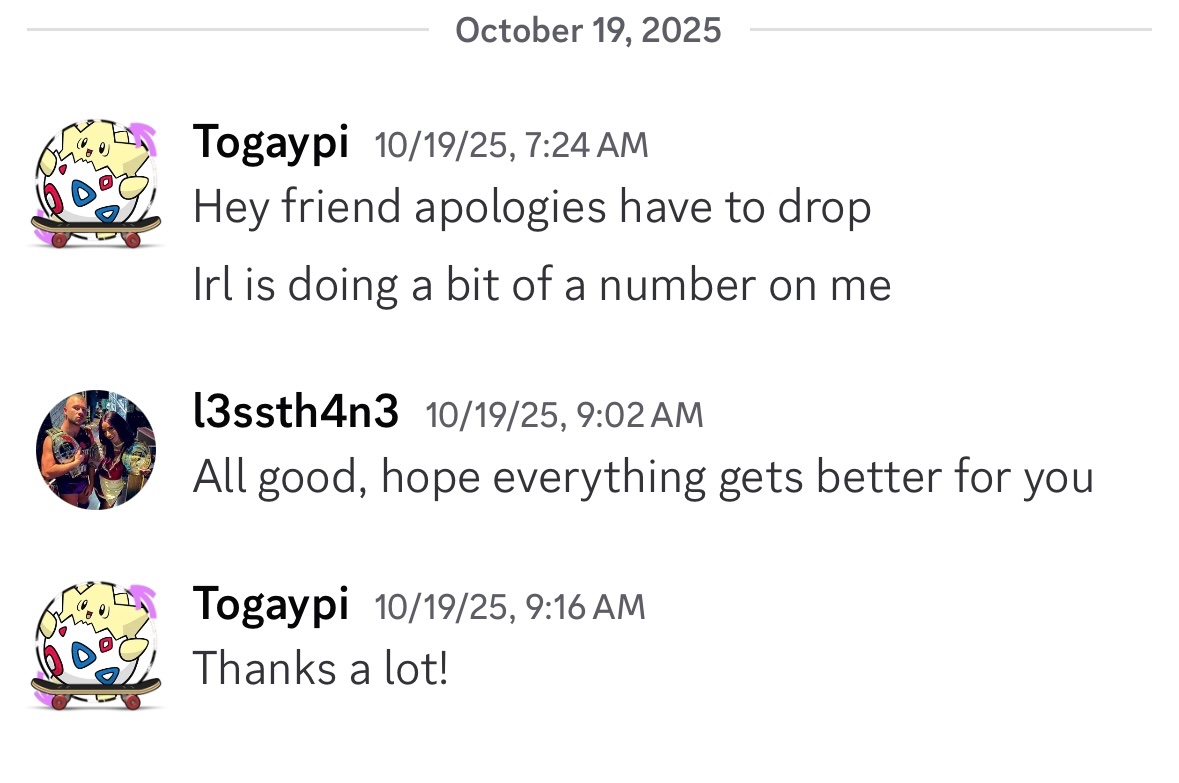The height and width of the screenshot is (783, 1179).
Task: Click the 9:02 AM timestamp
Action: coord(564,415)
